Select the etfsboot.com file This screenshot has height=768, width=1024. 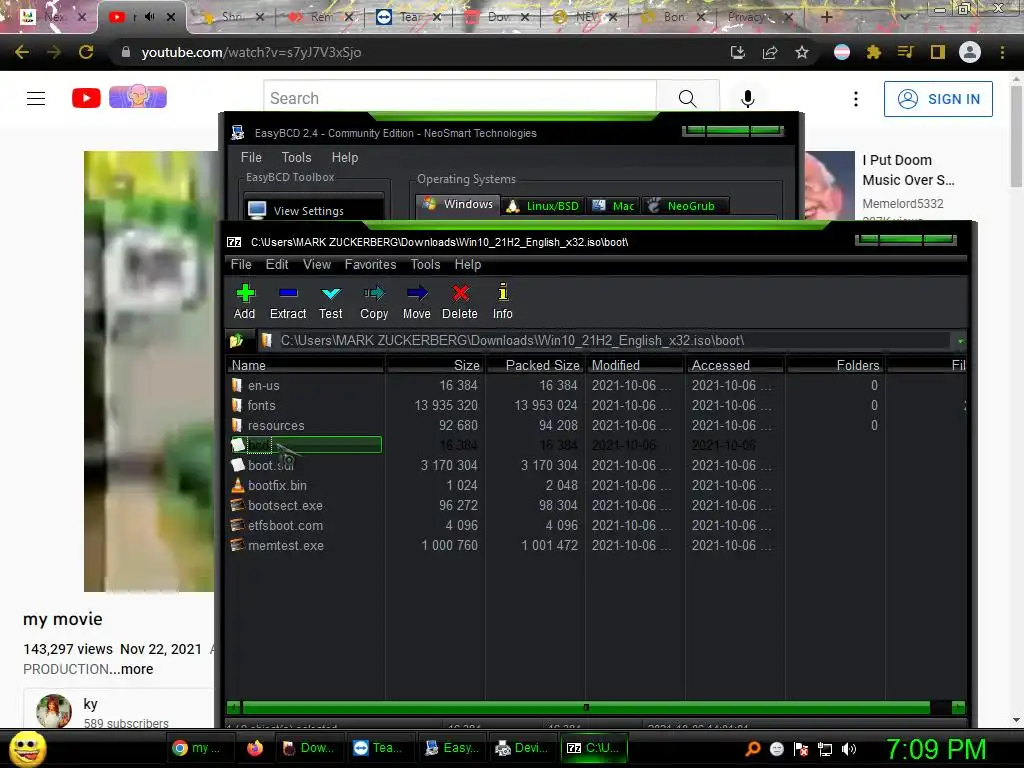(x=285, y=526)
